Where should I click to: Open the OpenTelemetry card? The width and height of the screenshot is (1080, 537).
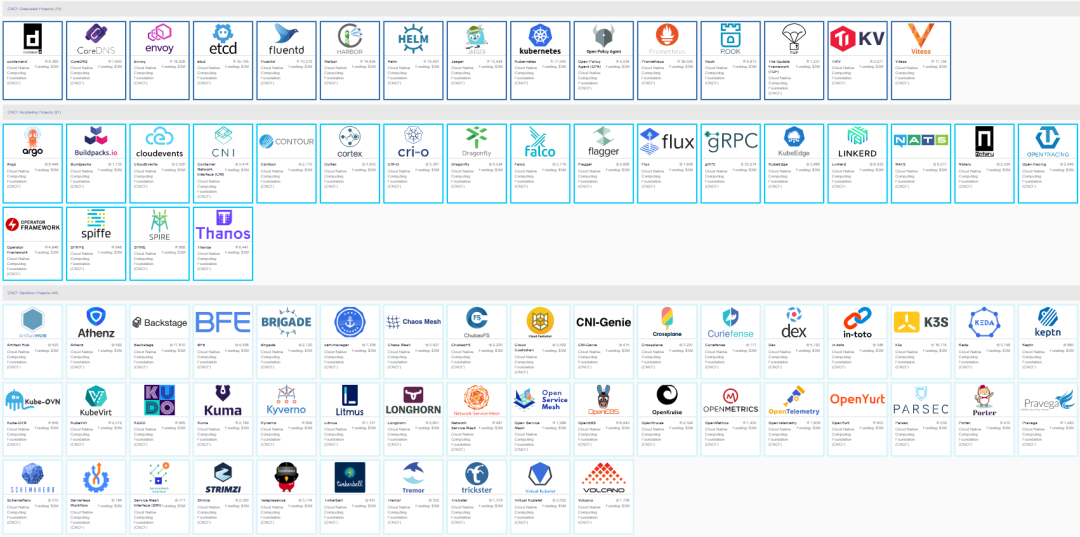click(793, 419)
